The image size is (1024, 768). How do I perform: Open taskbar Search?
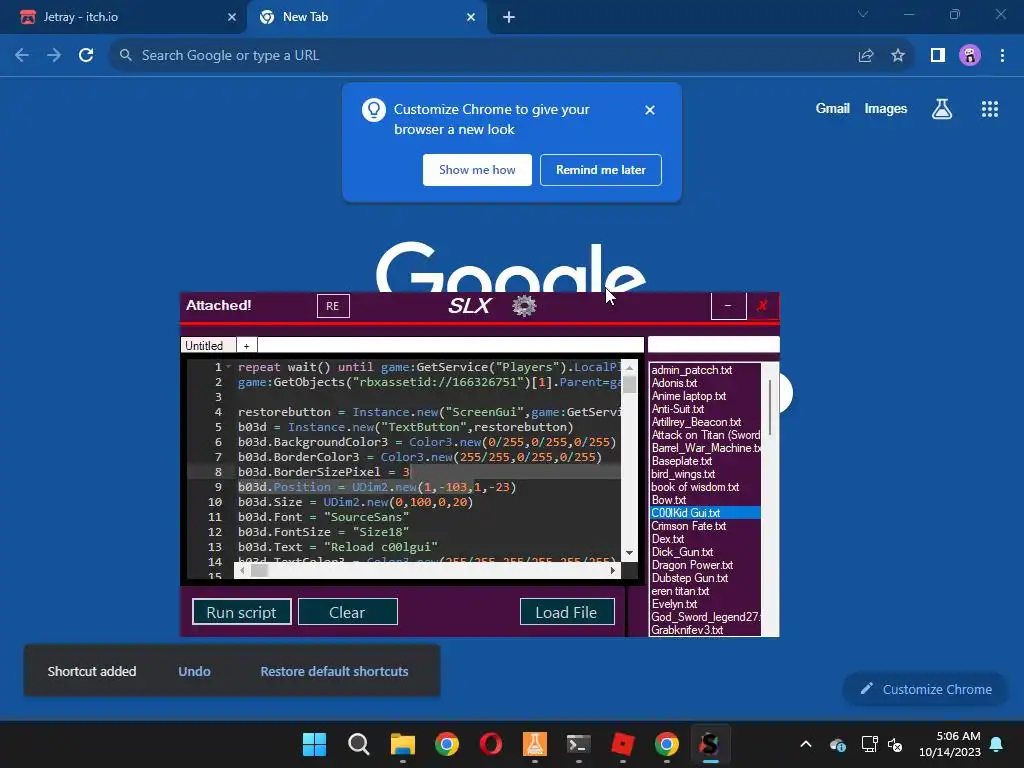point(359,744)
